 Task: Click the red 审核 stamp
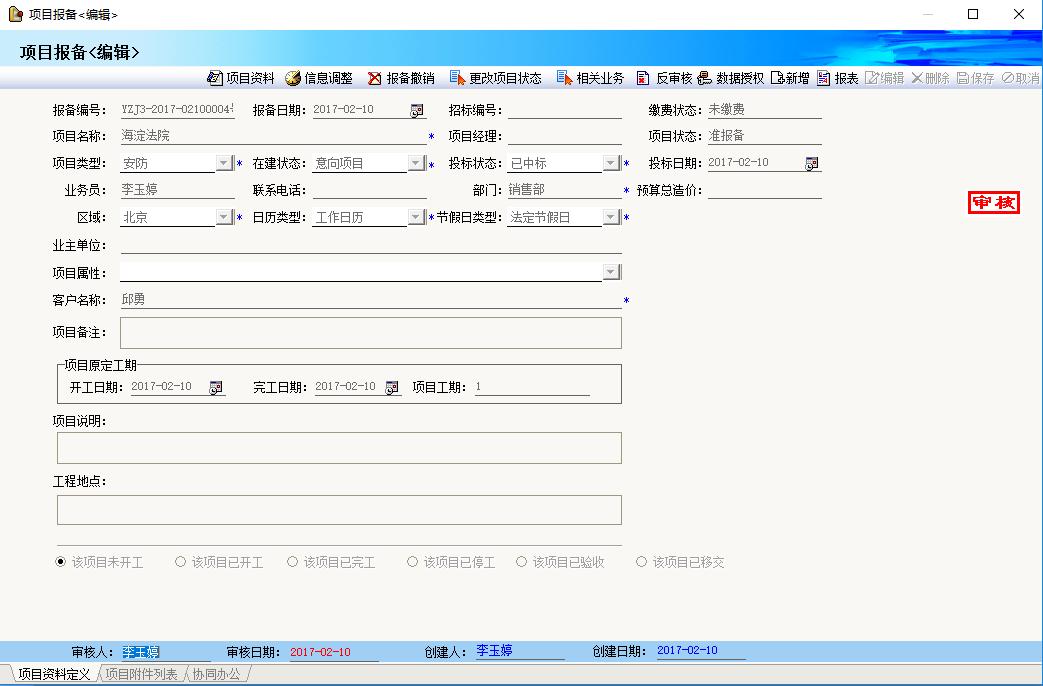[x=993, y=203]
